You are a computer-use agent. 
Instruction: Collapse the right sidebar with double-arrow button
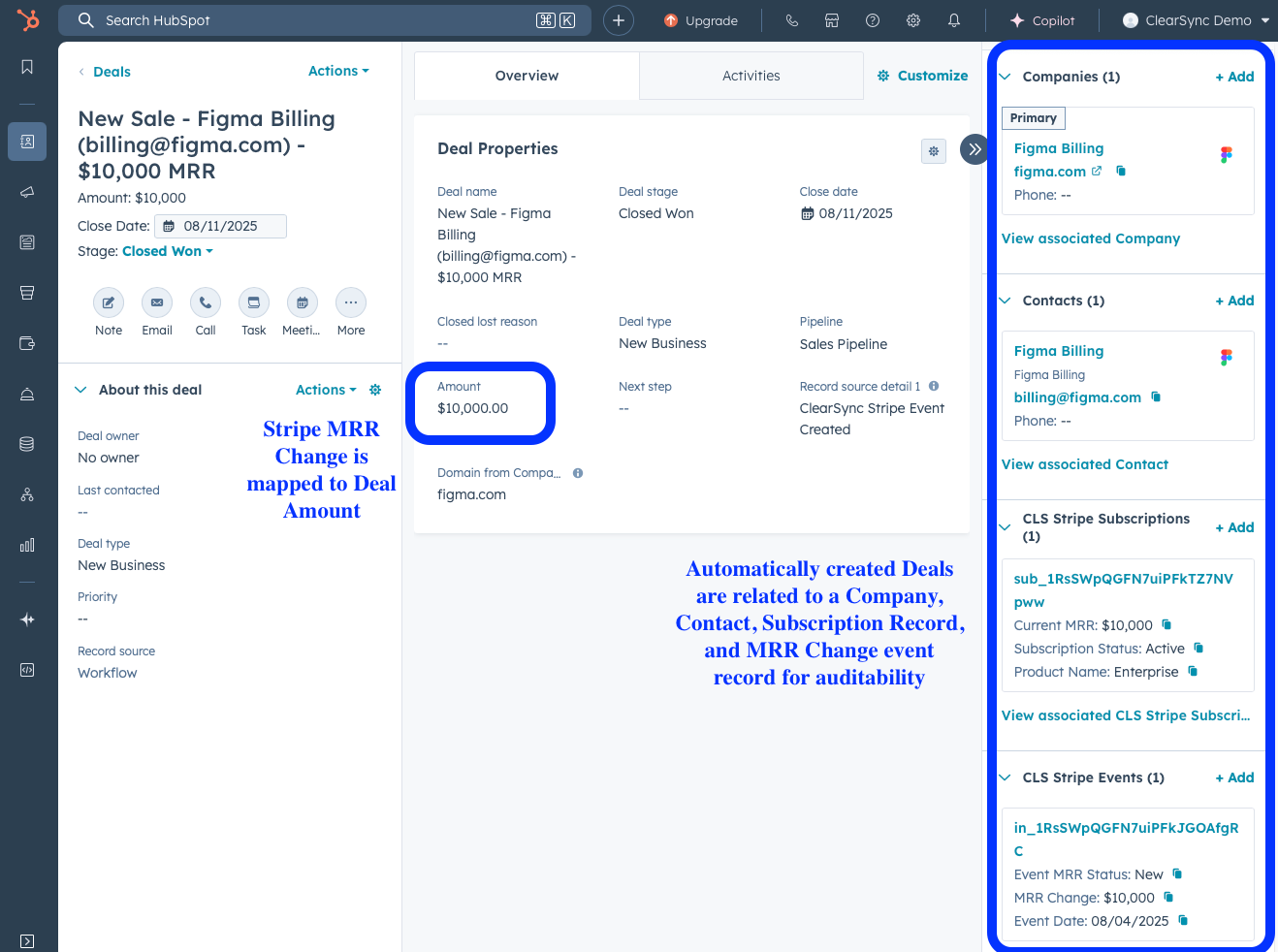click(x=974, y=149)
